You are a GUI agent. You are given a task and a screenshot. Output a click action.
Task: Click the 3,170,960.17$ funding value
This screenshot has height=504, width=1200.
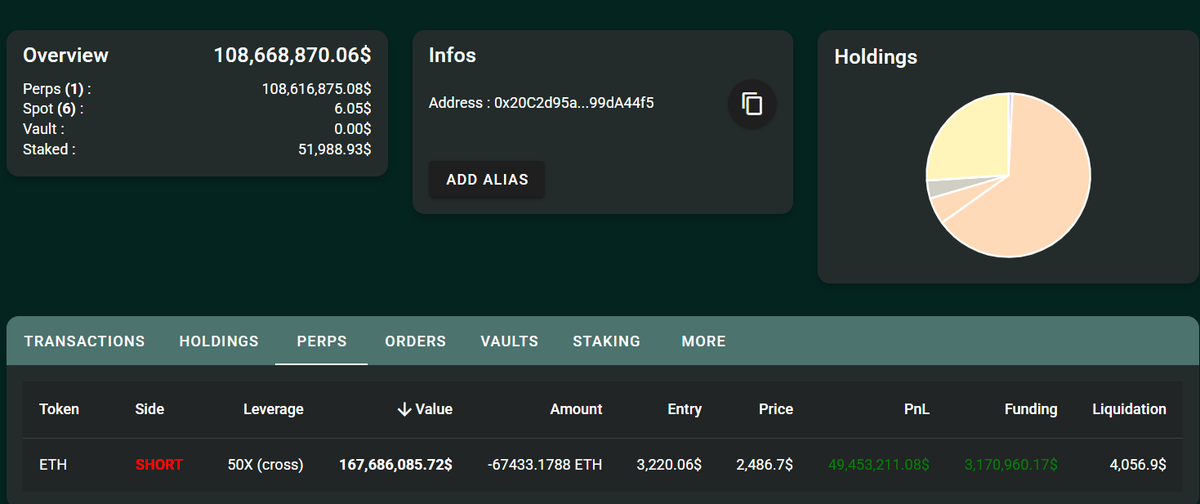coord(1010,465)
